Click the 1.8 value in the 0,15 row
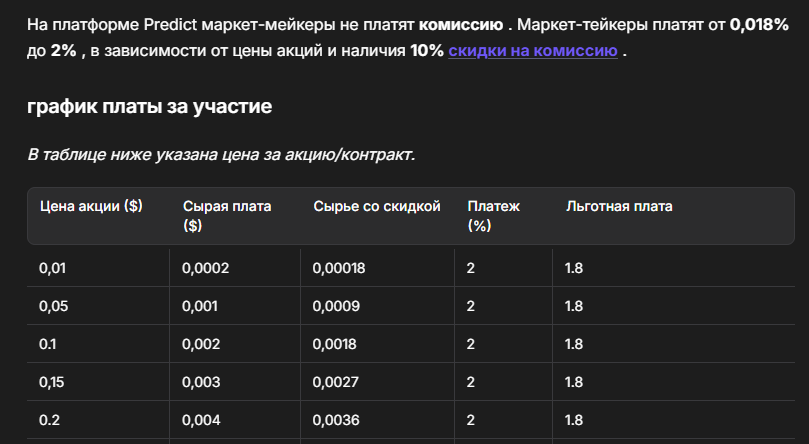This screenshot has width=809, height=444. coord(574,382)
